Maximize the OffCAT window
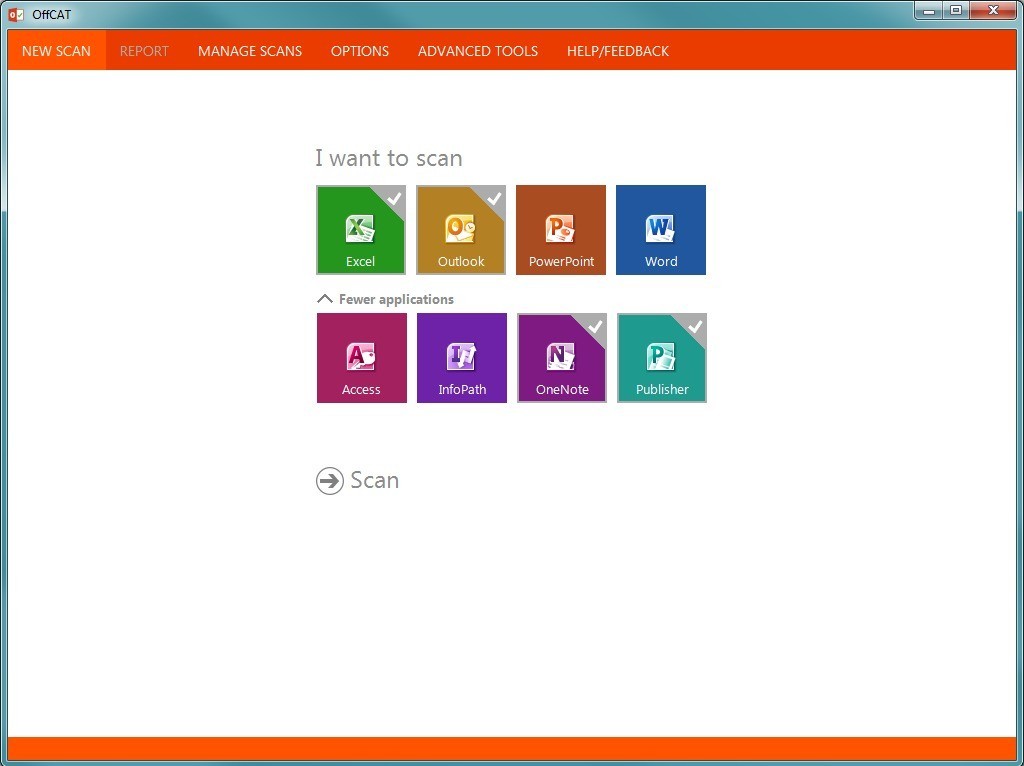This screenshot has width=1024, height=766. click(x=956, y=11)
